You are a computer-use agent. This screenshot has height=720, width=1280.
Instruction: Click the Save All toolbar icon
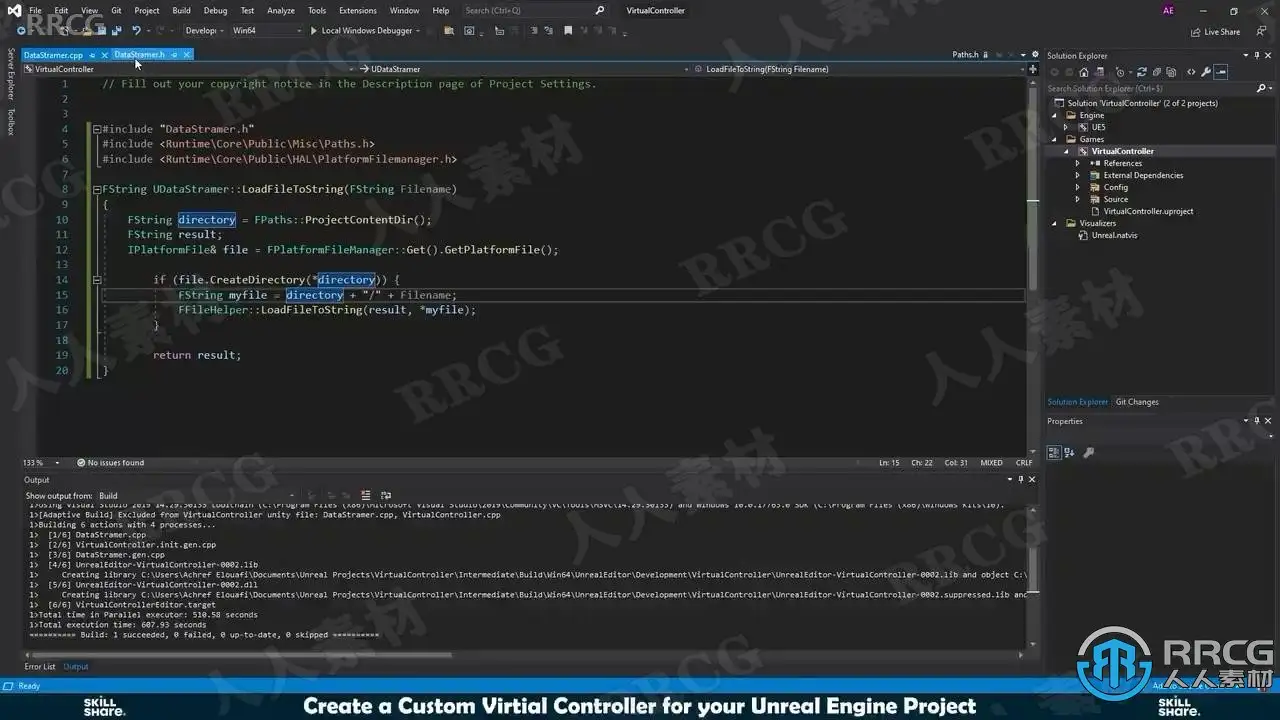click(116, 31)
